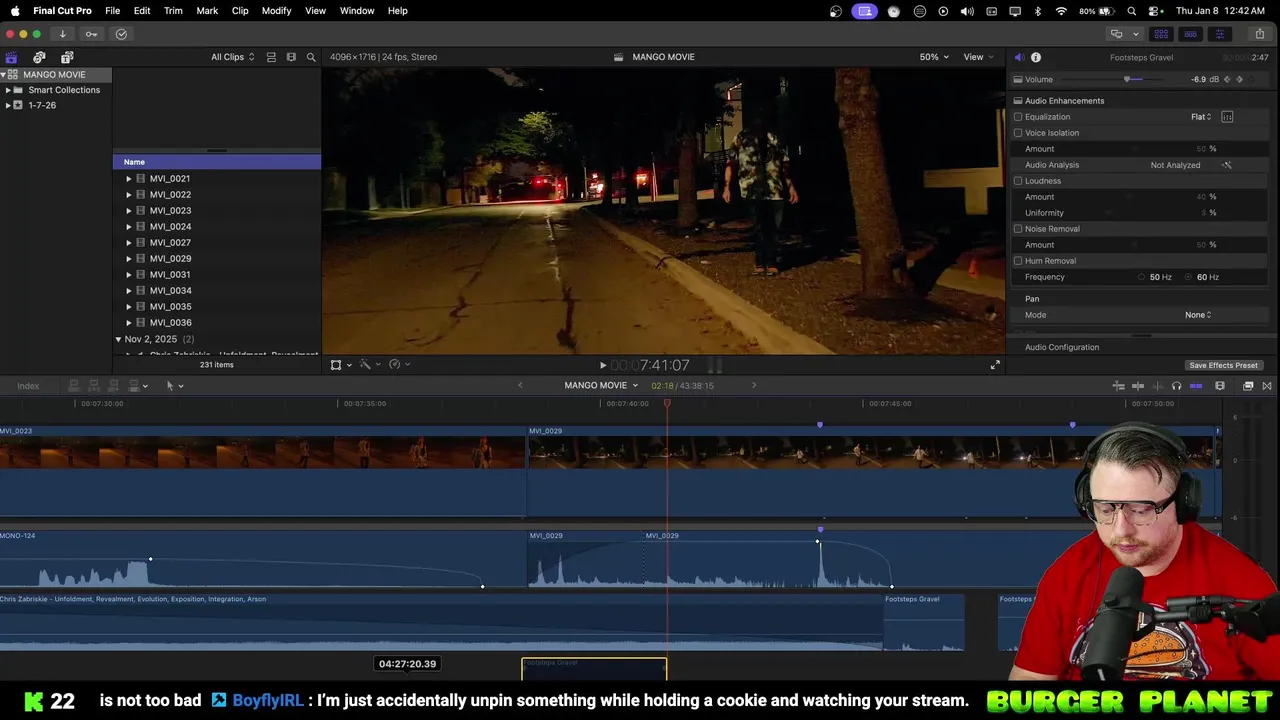Open the equalizer graph button
The width and height of the screenshot is (1280, 720).
click(x=1227, y=117)
